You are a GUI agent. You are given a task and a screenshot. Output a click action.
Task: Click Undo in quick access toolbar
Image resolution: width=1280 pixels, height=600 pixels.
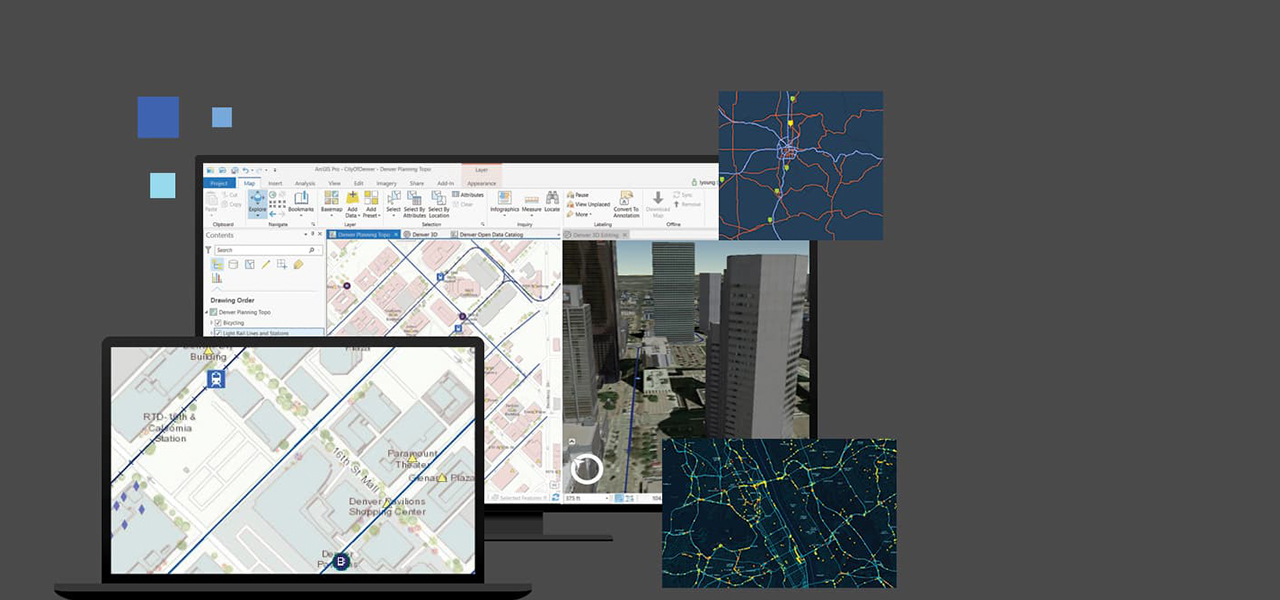(245, 170)
